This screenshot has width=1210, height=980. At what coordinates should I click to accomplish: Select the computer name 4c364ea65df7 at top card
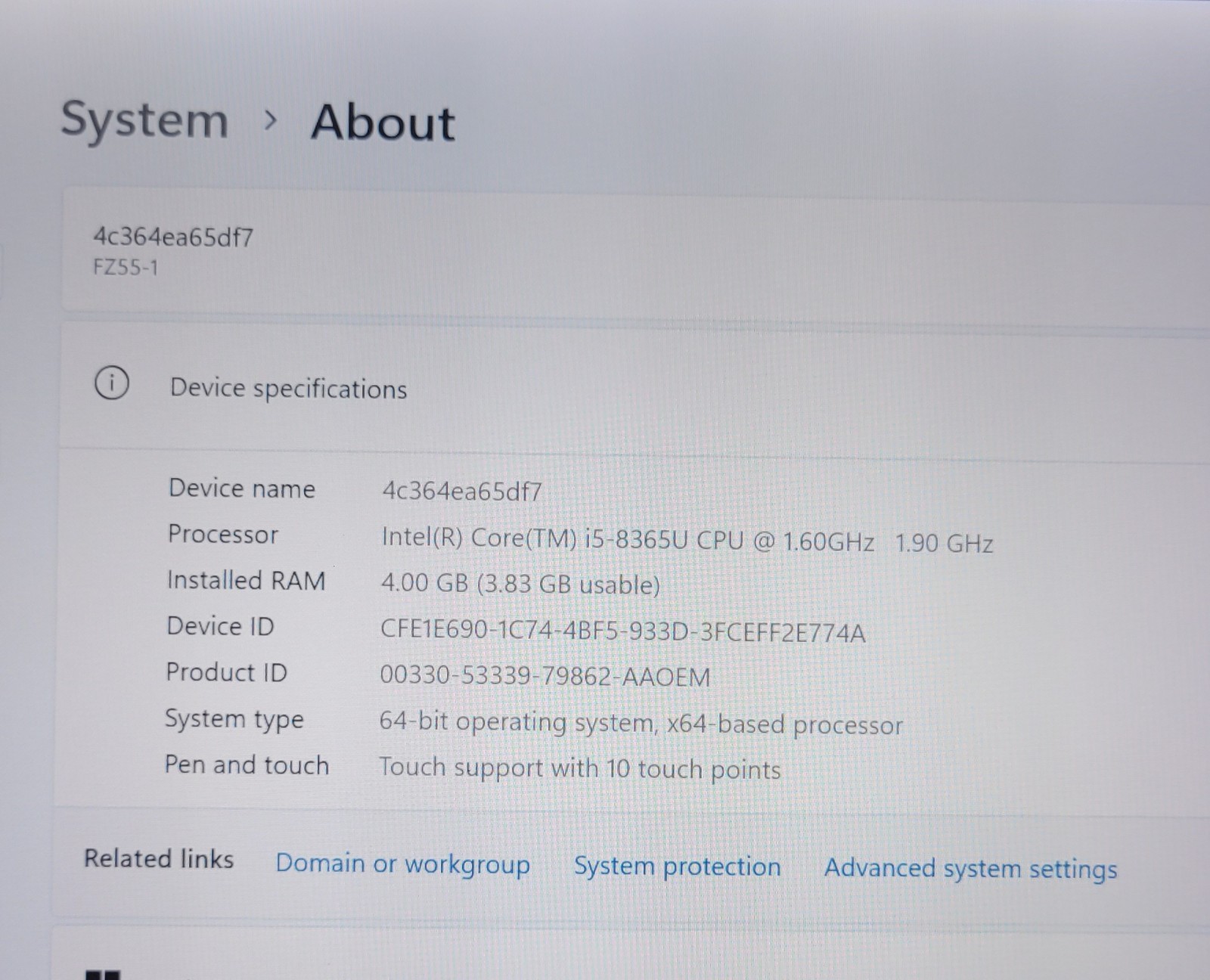pos(173,237)
